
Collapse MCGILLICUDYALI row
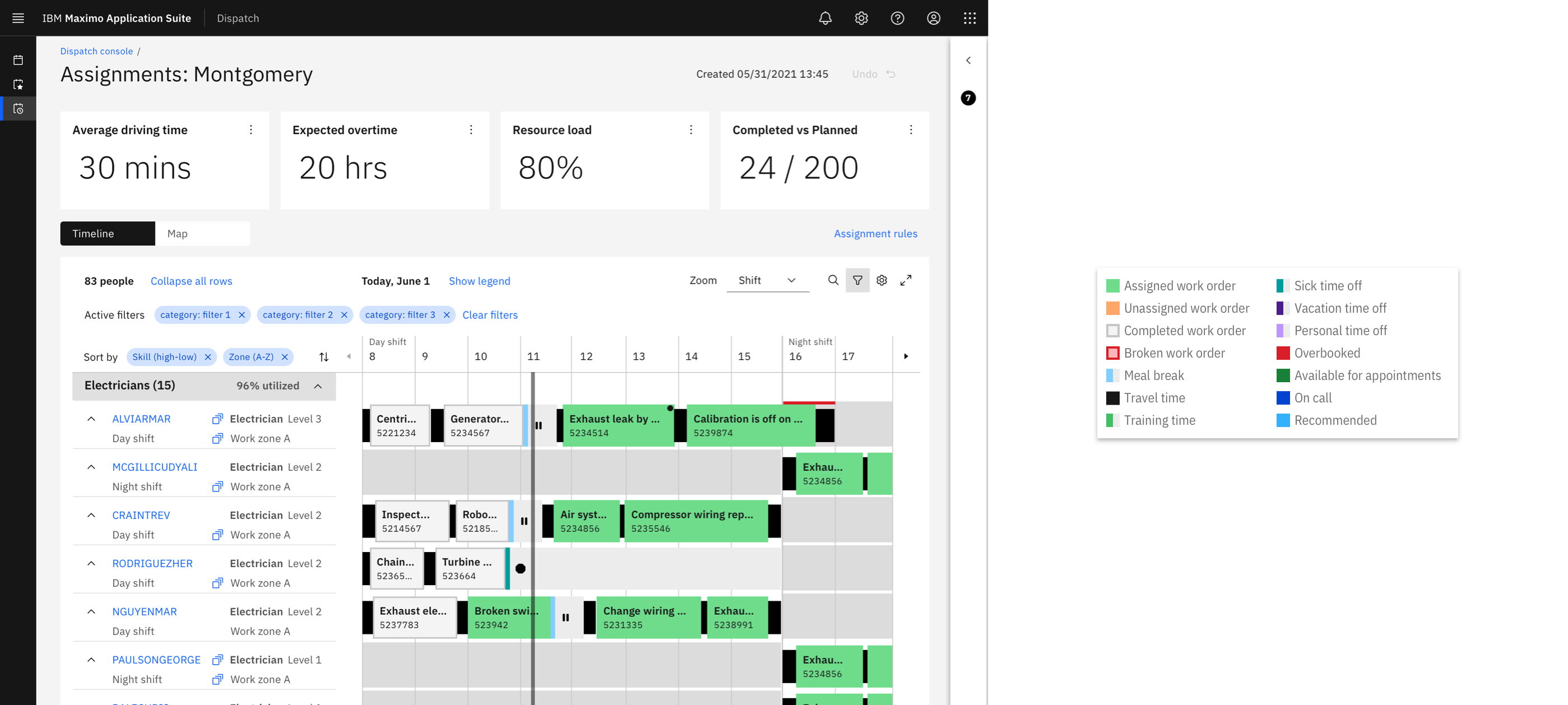point(91,467)
